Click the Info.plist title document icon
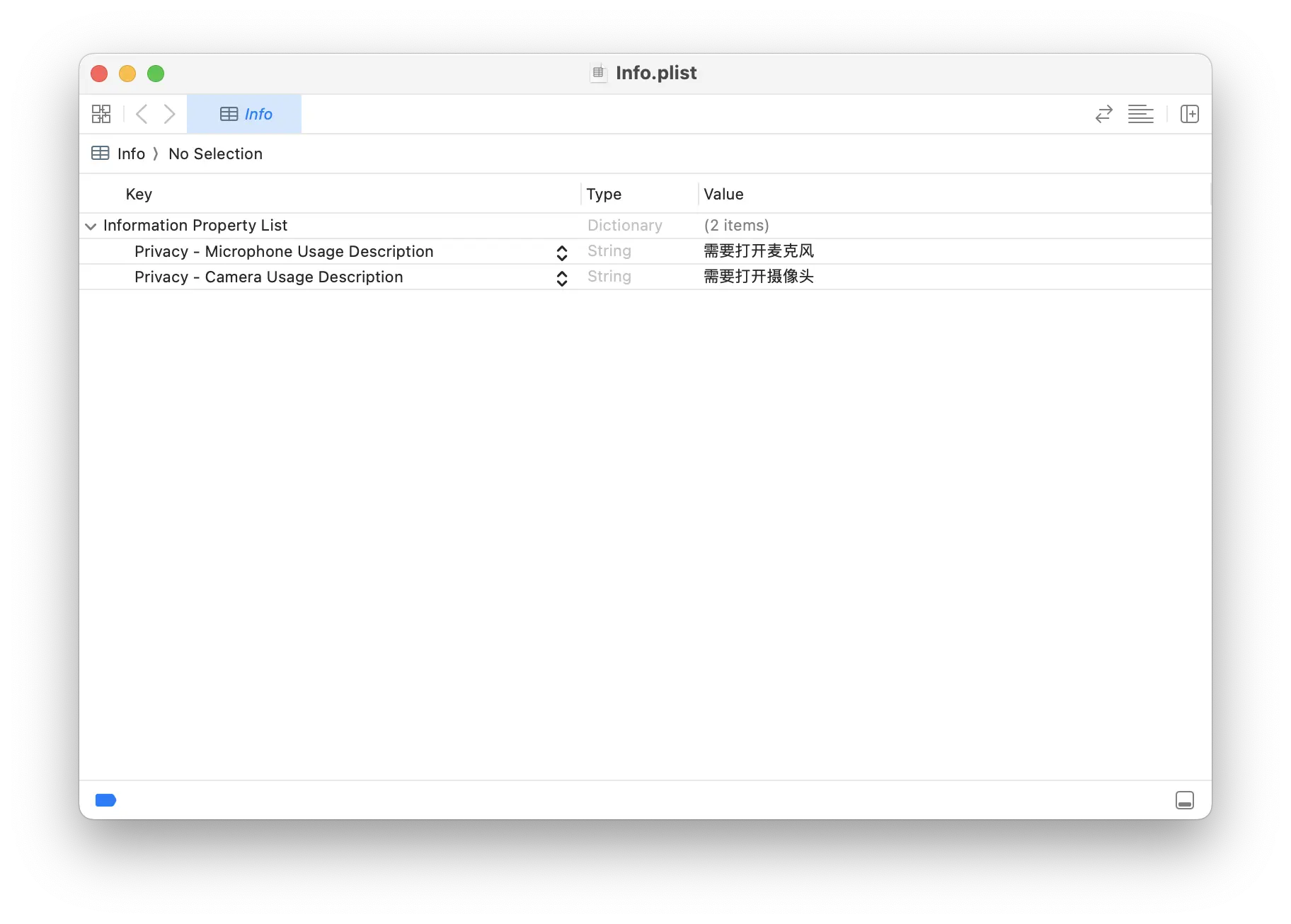Image resolution: width=1291 pixels, height=924 pixels. click(x=598, y=73)
